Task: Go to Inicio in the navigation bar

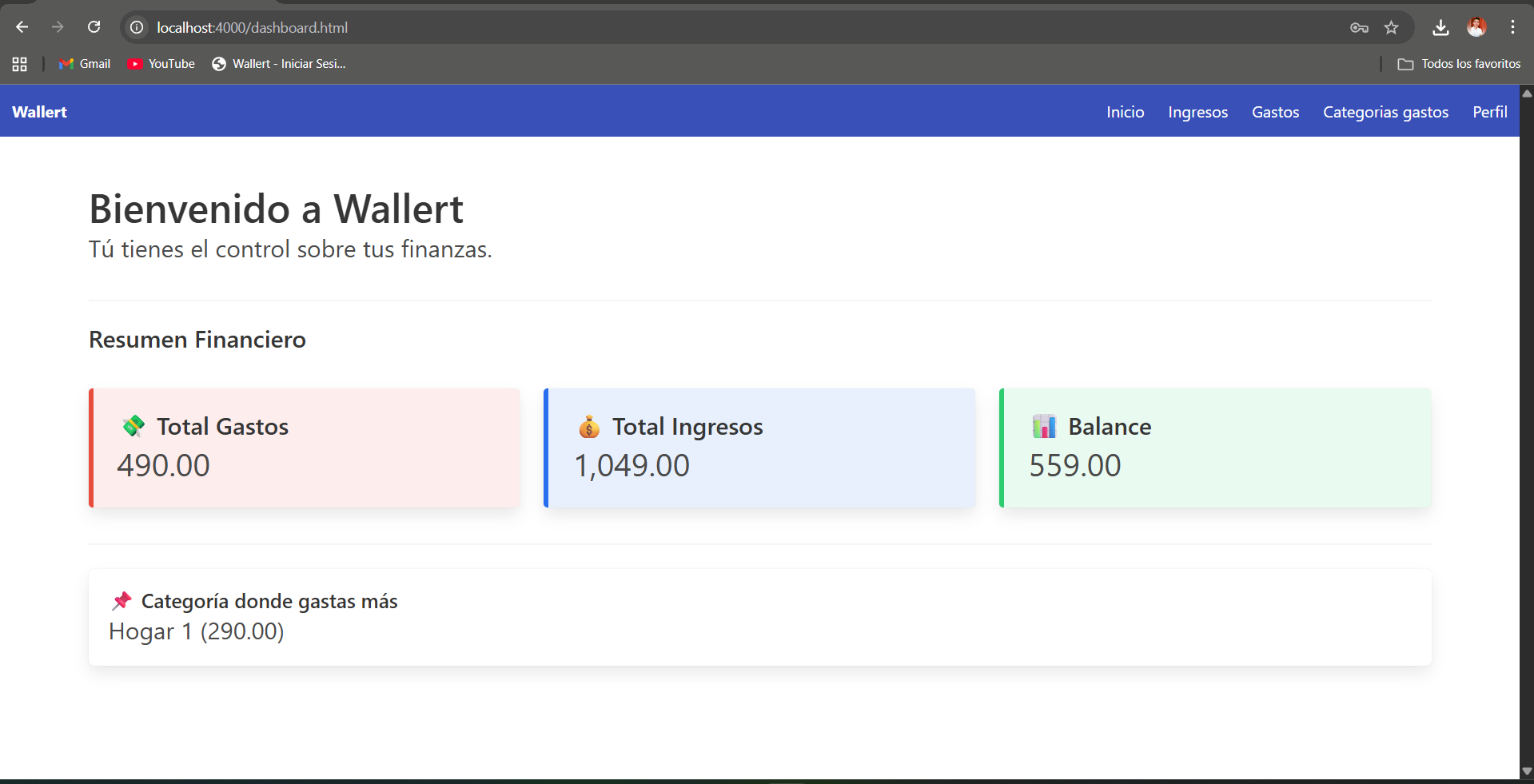Action: [x=1125, y=112]
